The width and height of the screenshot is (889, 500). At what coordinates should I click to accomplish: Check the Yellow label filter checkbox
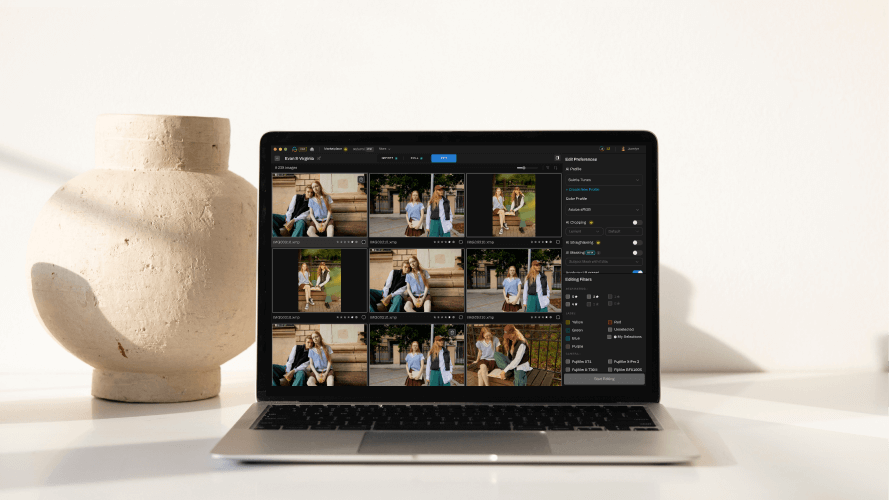click(x=568, y=322)
